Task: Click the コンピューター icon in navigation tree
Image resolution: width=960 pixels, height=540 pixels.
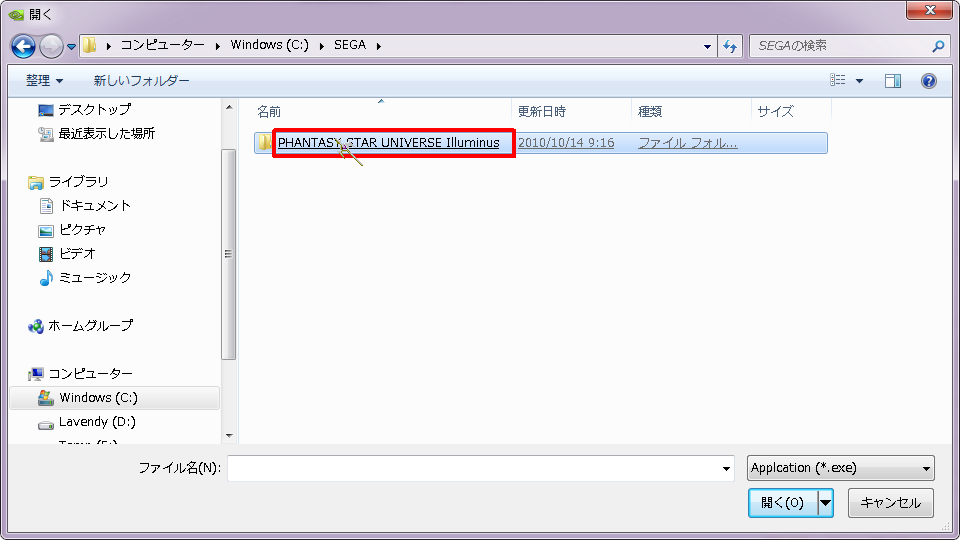Action: click(x=36, y=374)
